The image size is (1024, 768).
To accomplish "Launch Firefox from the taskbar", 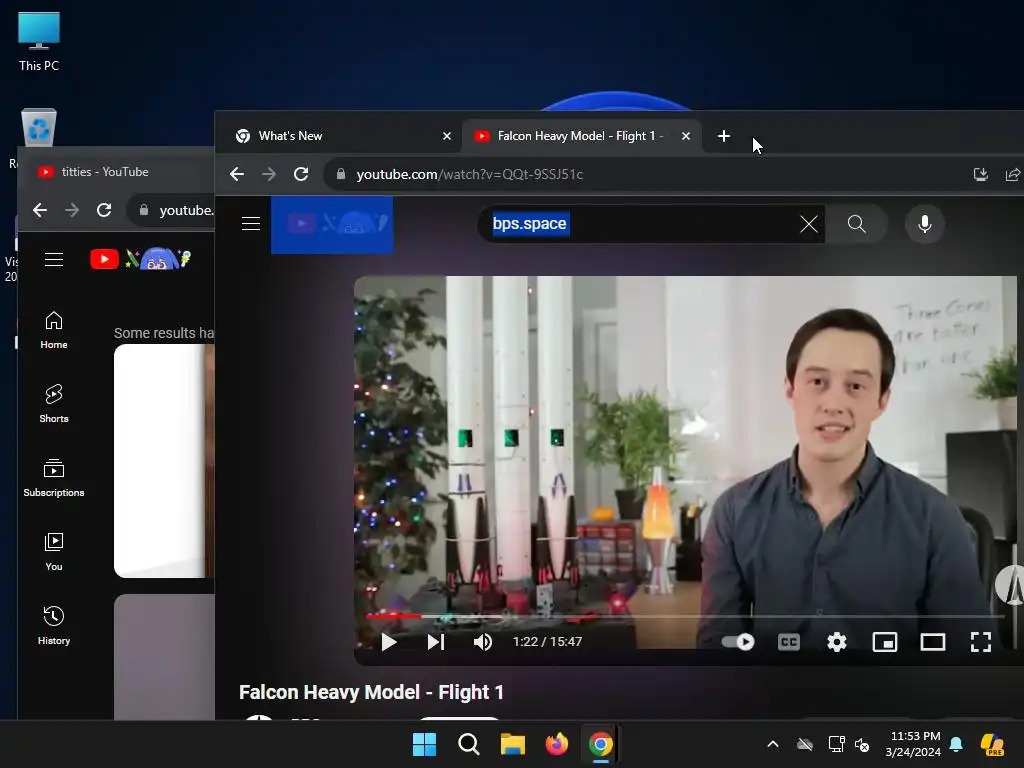I will point(556,744).
